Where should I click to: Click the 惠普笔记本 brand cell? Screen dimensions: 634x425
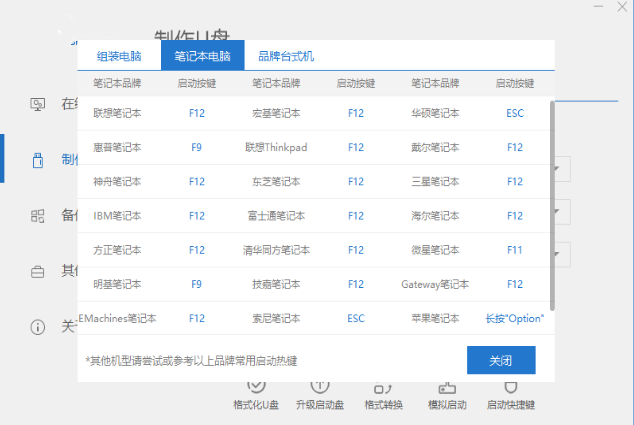(117, 147)
